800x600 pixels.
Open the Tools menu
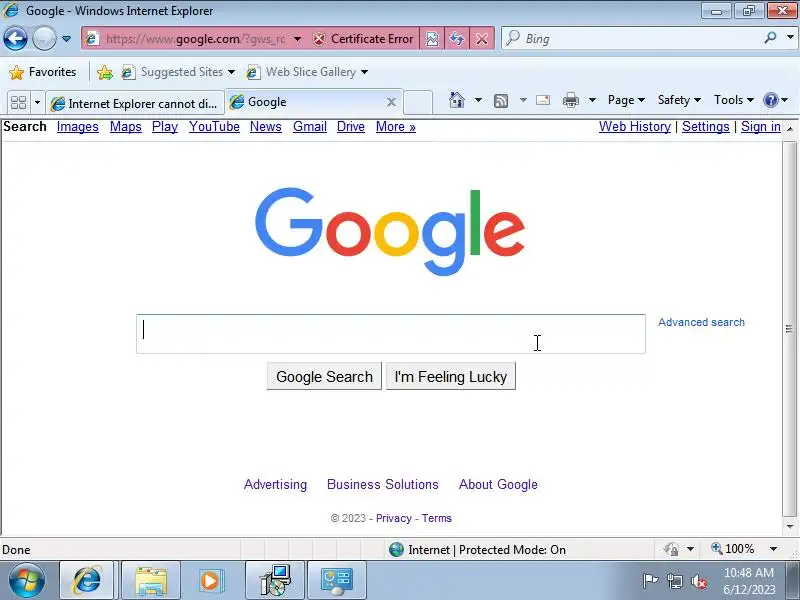[734, 100]
